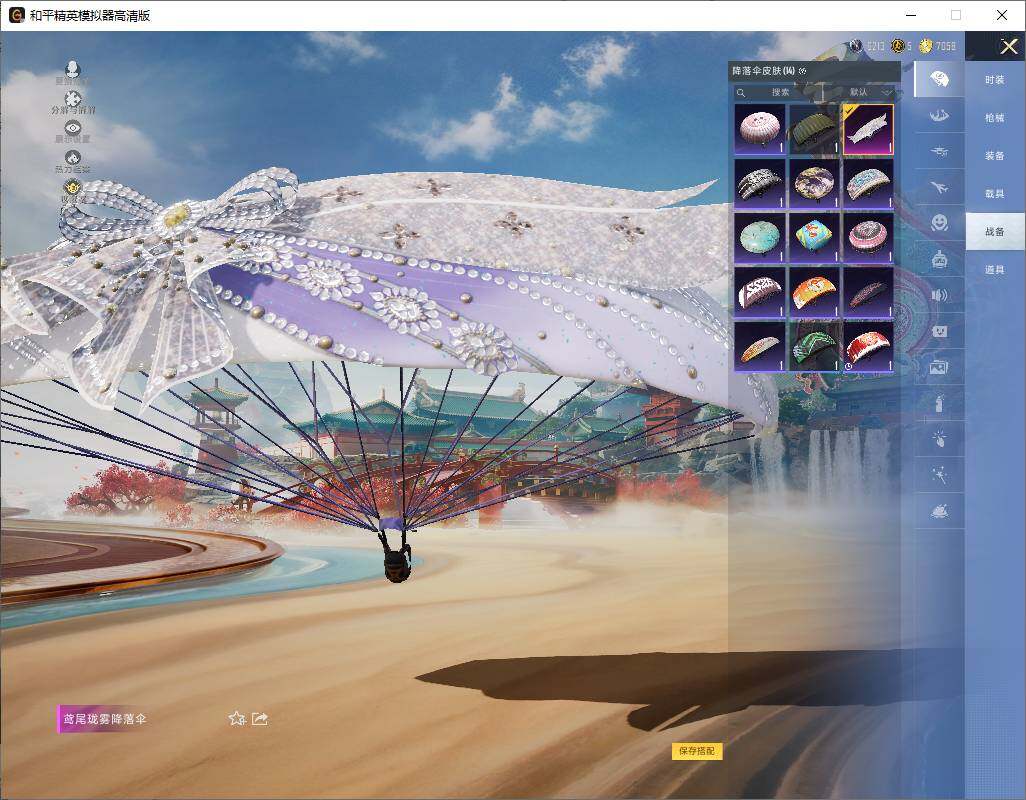The width and height of the screenshot is (1026, 800).
Task: Click the yellow 保存搭配 button
Action: 697,751
